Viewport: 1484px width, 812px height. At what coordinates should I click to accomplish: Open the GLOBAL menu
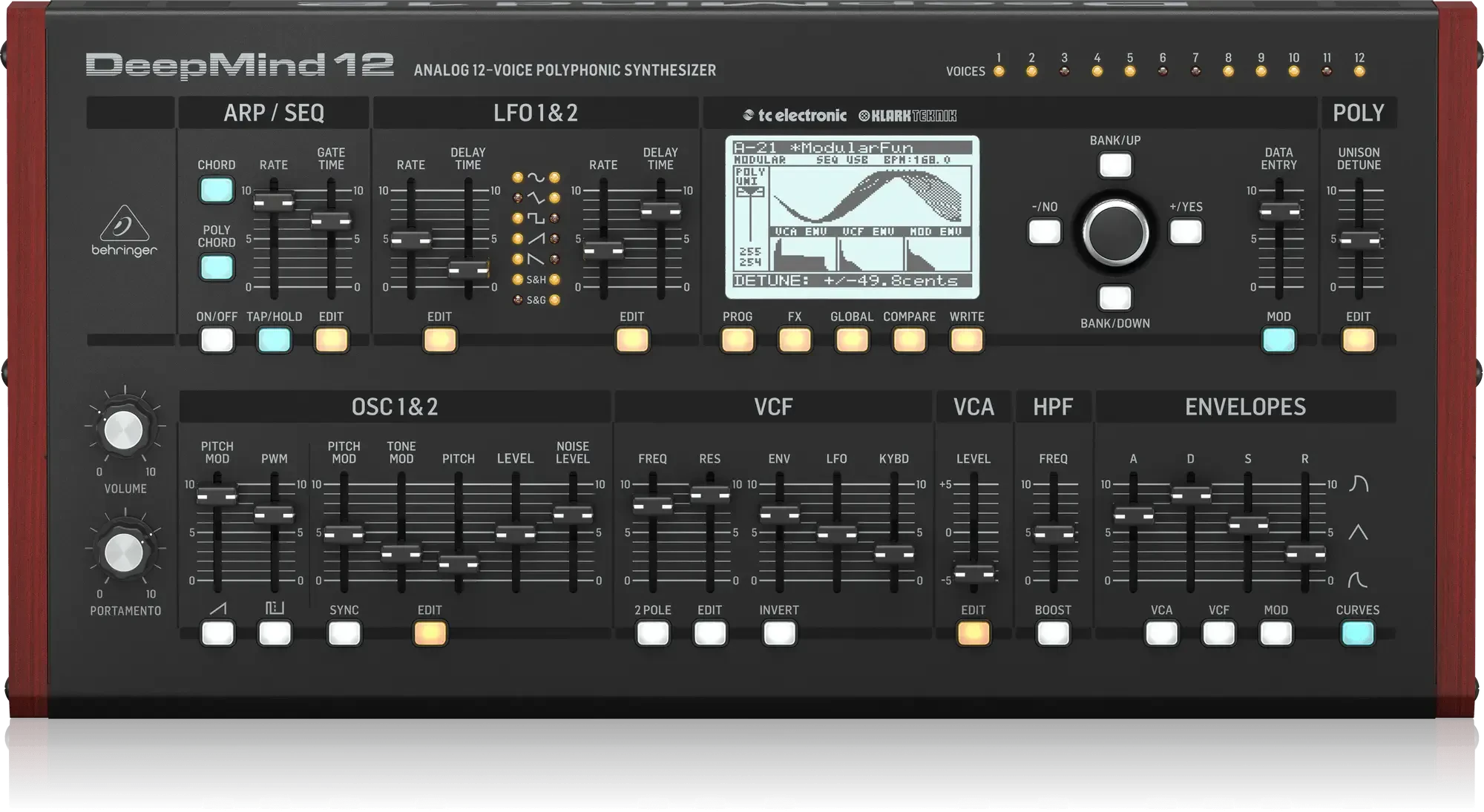851,340
